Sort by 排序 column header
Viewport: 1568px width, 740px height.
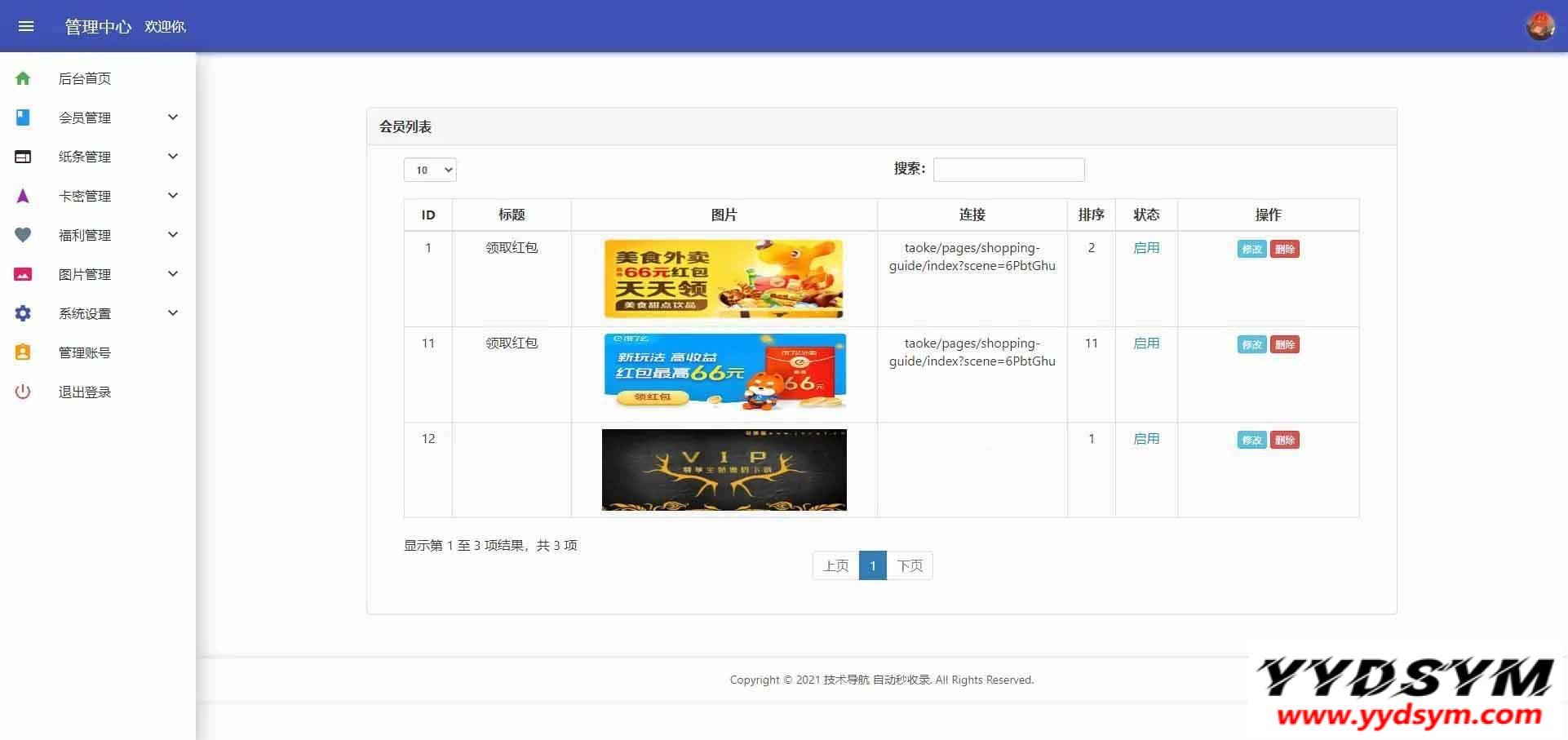pos(1092,215)
